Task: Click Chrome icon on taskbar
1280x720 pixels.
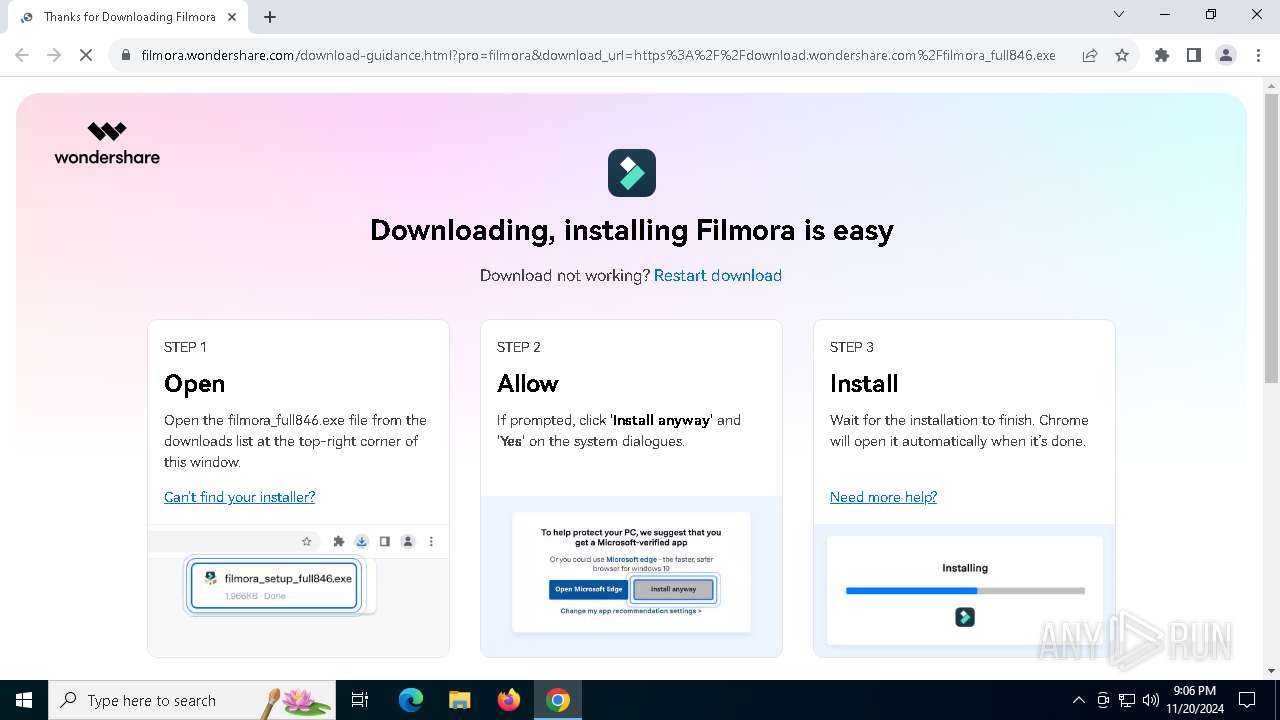Action: click(558, 700)
